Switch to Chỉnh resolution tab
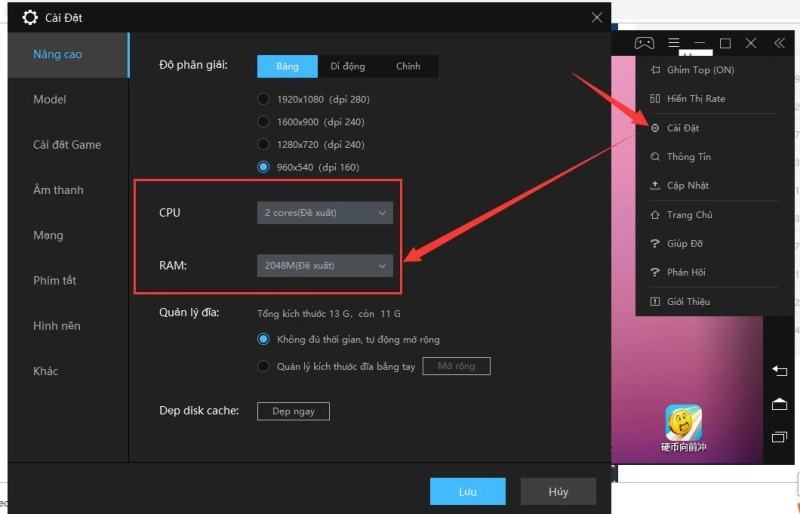 408,66
